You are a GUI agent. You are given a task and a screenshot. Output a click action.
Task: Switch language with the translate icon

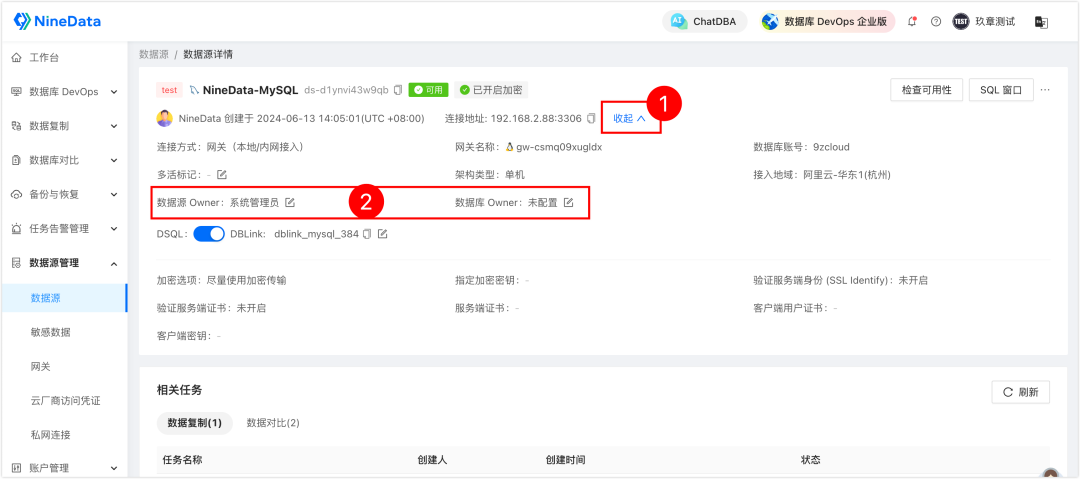1041,22
